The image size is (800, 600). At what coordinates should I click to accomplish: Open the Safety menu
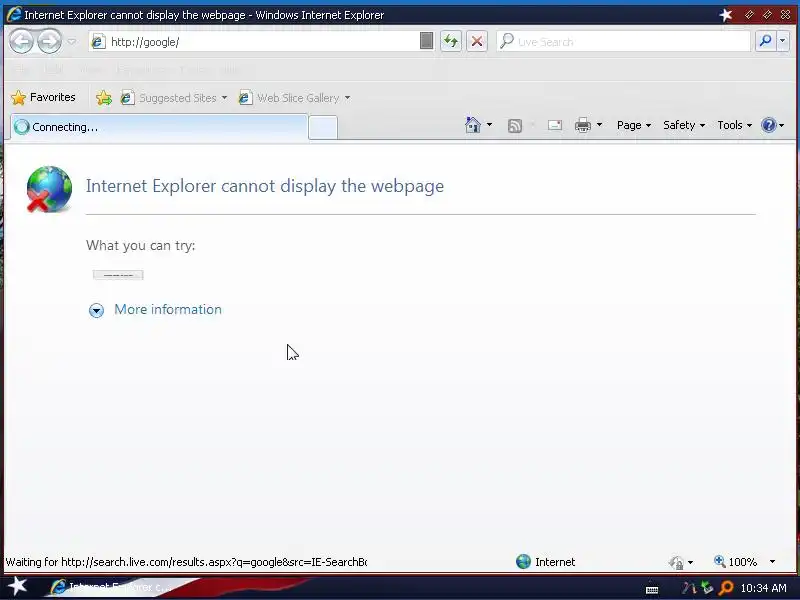tap(684, 125)
